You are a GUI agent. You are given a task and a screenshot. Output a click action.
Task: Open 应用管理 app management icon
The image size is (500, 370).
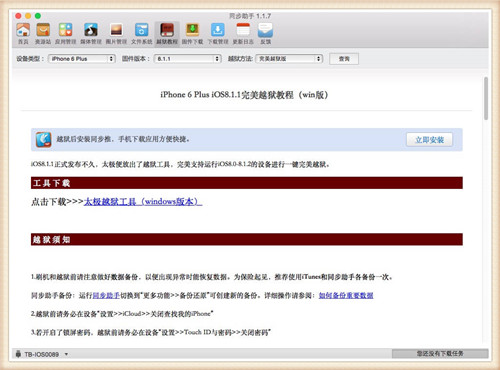tap(66, 33)
